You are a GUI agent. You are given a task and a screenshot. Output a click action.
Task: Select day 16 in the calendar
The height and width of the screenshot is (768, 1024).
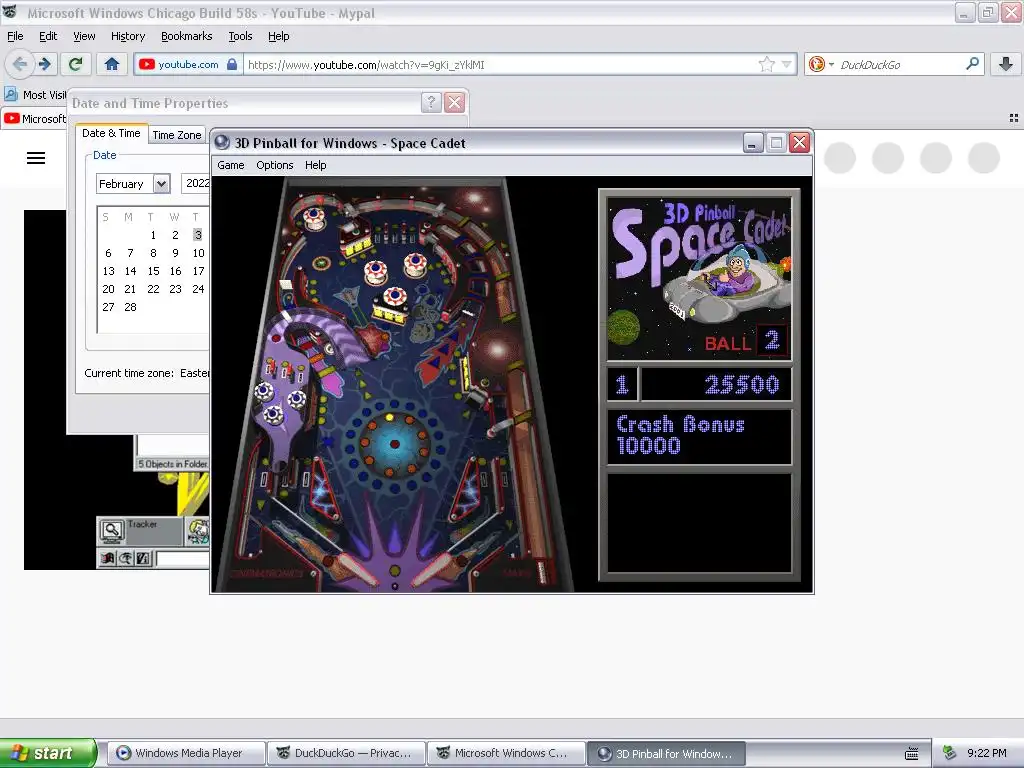pos(175,271)
